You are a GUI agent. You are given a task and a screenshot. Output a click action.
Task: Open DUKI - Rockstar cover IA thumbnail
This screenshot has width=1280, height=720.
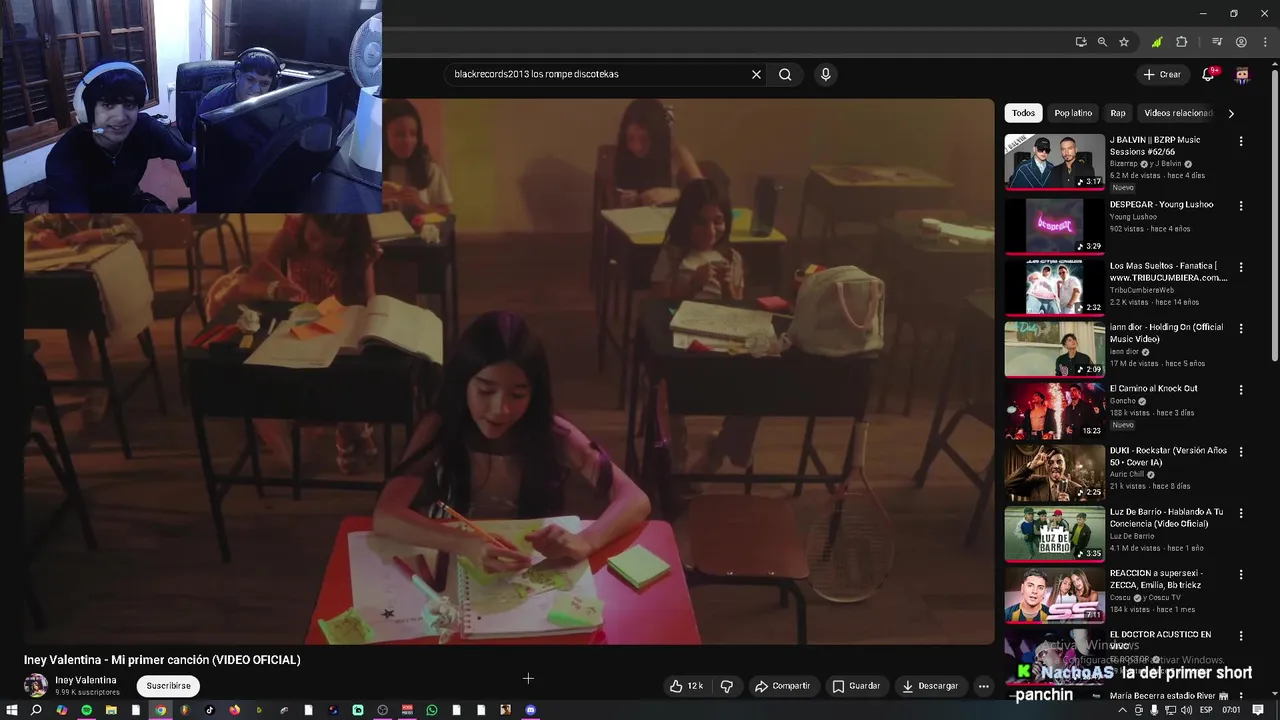point(1055,472)
